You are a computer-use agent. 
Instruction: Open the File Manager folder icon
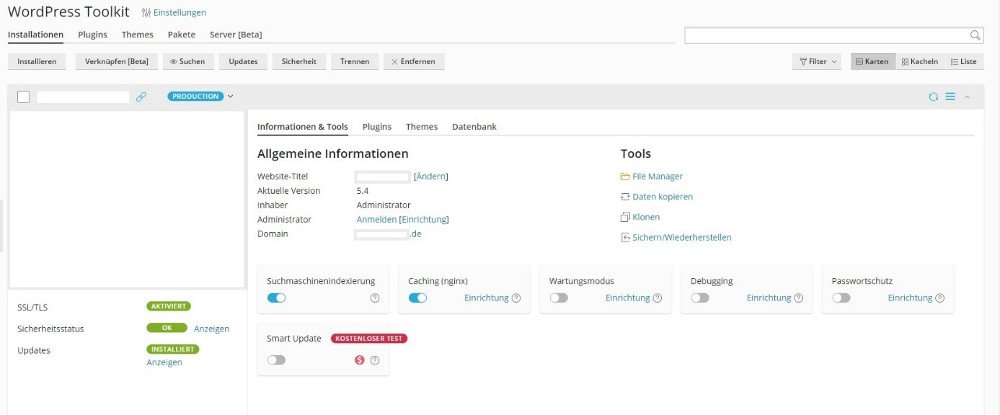(x=625, y=177)
